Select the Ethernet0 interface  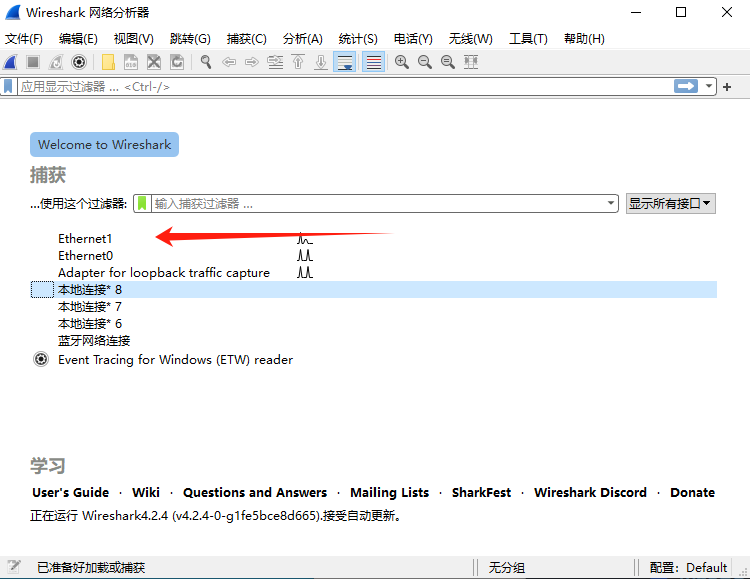pos(85,256)
